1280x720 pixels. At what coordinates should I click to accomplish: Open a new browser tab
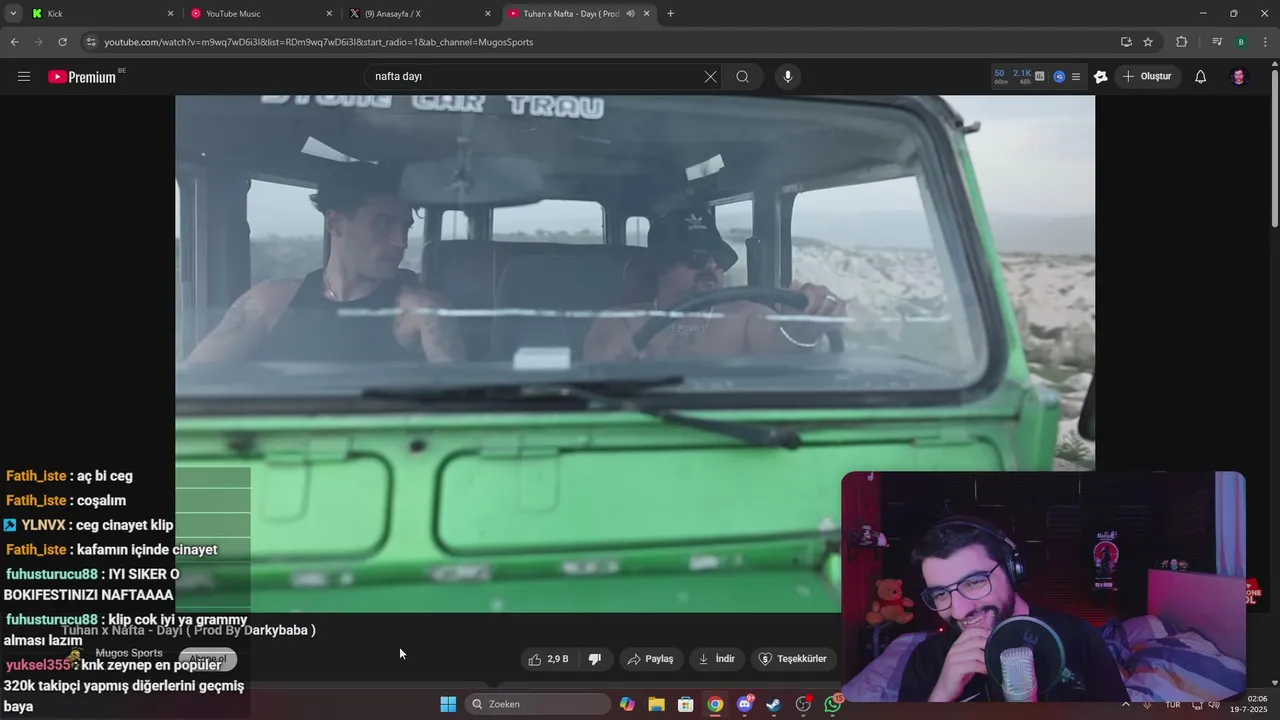pyautogui.click(x=670, y=14)
